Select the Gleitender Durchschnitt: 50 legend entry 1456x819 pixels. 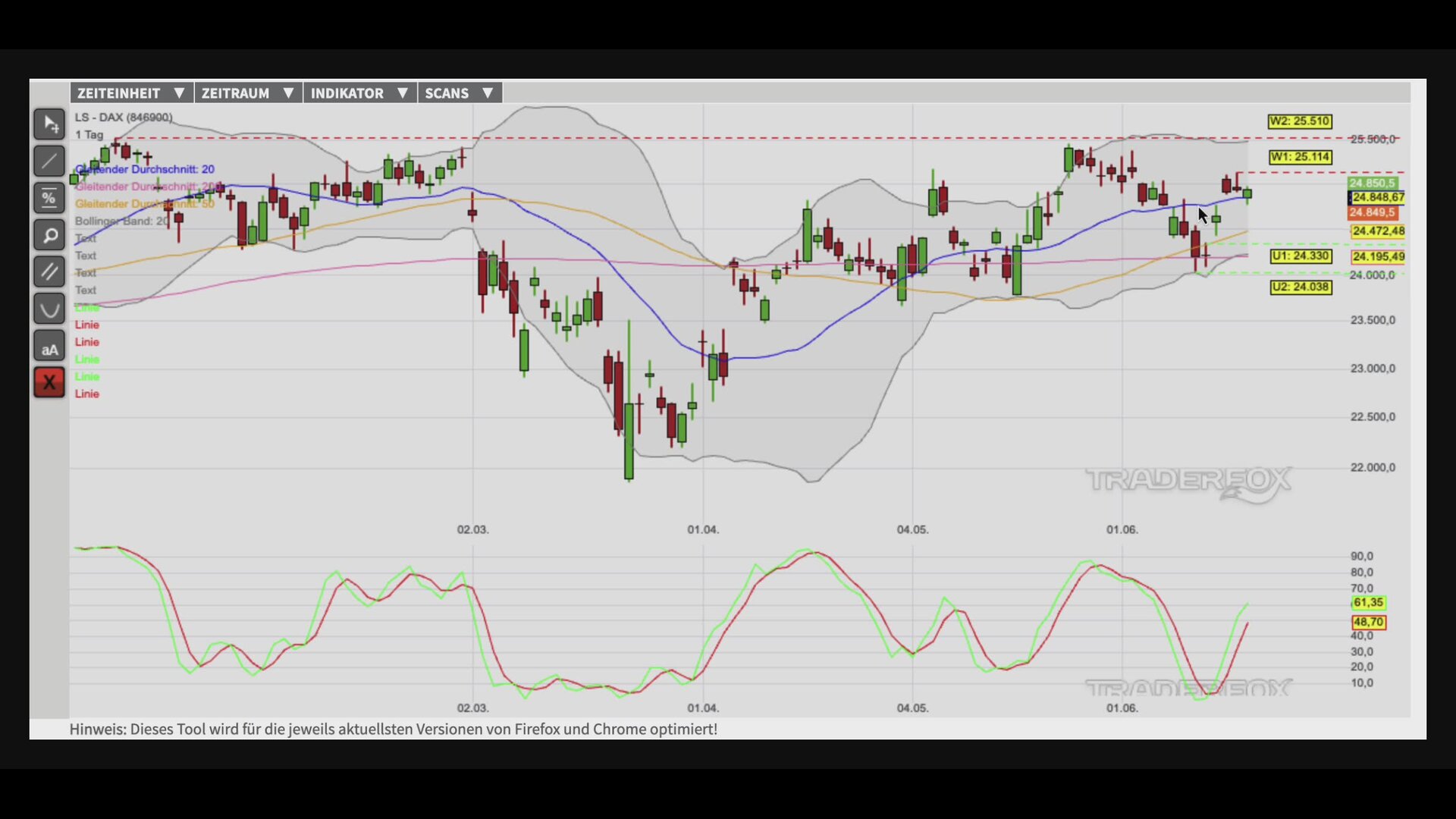pos(144,204)
